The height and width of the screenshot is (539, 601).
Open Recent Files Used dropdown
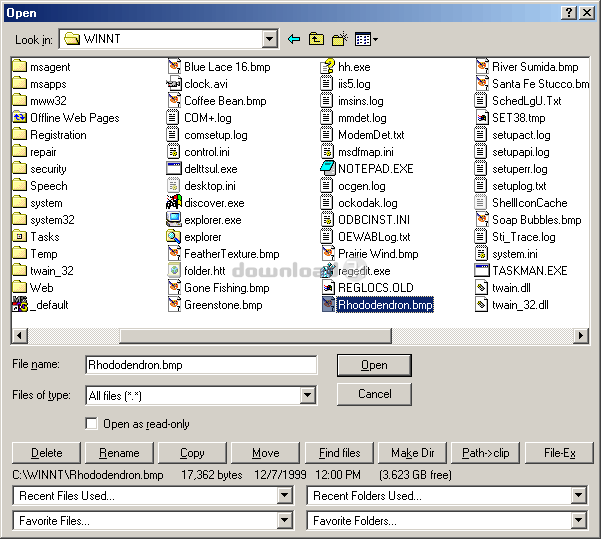(284, 496)
